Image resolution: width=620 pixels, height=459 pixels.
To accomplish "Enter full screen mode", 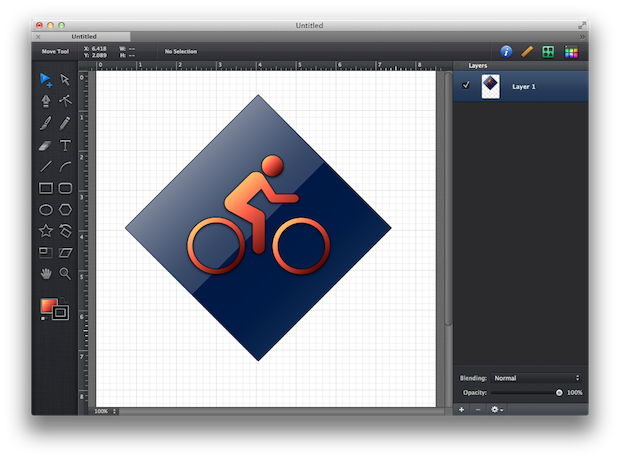I will coord(582,25).
